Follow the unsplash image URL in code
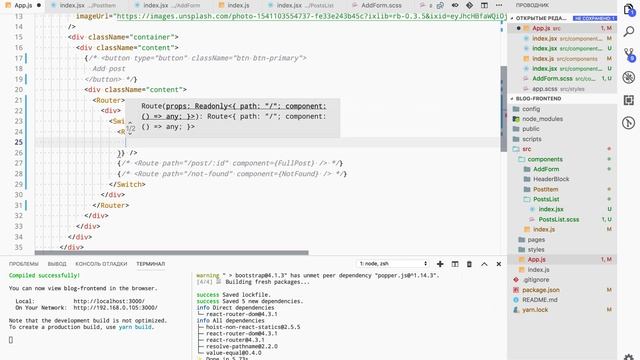The height and width of the screenshot is (360, 640). coord(311,16)
